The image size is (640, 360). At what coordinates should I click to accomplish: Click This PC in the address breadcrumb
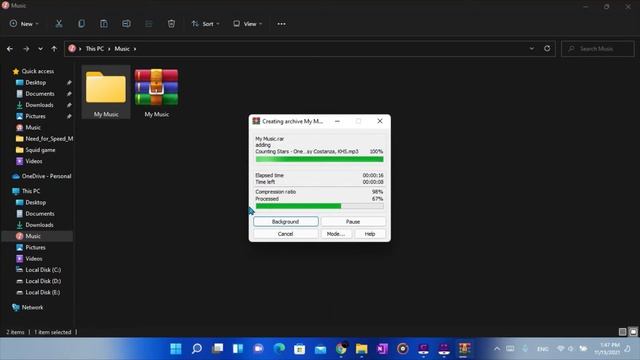click(x=95, y=49)
